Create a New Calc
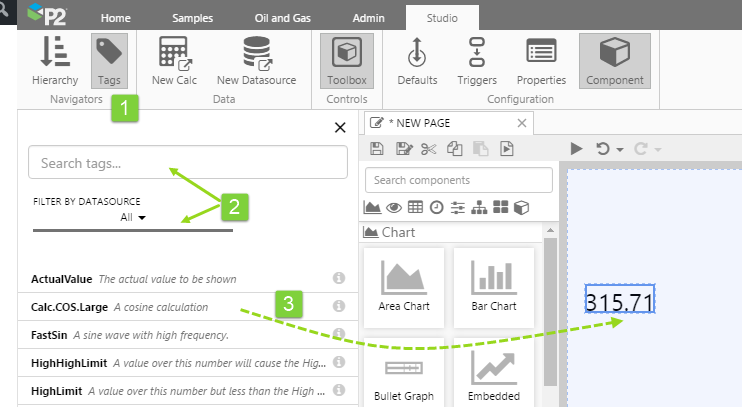The width and height of the screenshot is (742, 407). coord(174,61)
